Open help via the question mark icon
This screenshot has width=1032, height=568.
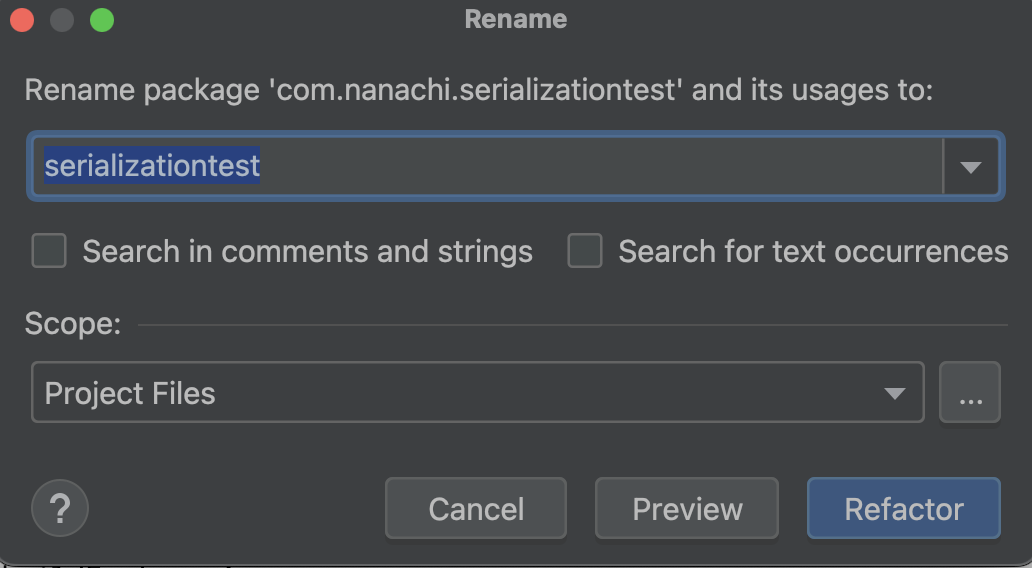coord(60,508)
